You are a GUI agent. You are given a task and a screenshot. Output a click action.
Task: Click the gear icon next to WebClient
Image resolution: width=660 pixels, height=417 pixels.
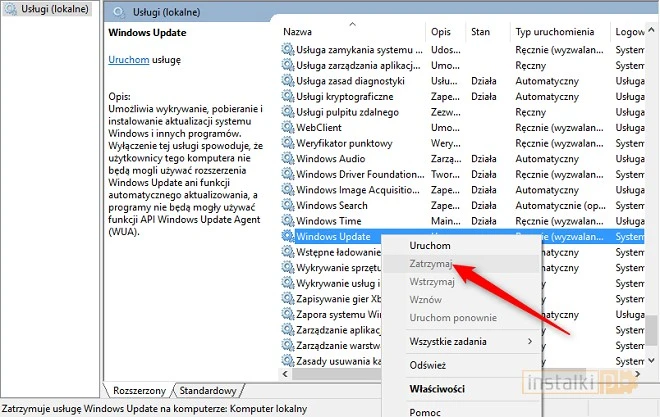coord(288,128)
